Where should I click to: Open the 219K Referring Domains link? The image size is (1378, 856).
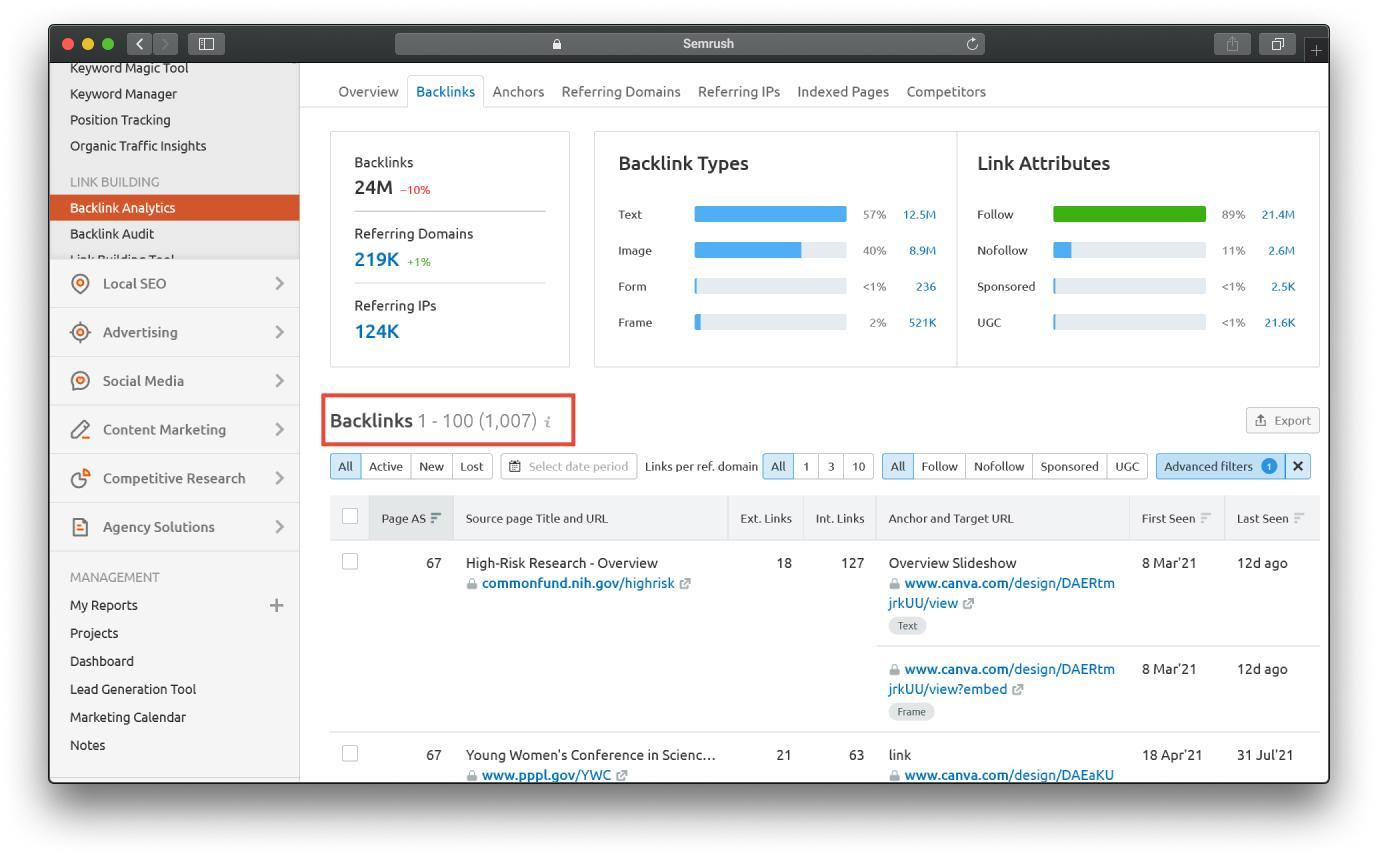pyautogui.click(x=376, y=260)
